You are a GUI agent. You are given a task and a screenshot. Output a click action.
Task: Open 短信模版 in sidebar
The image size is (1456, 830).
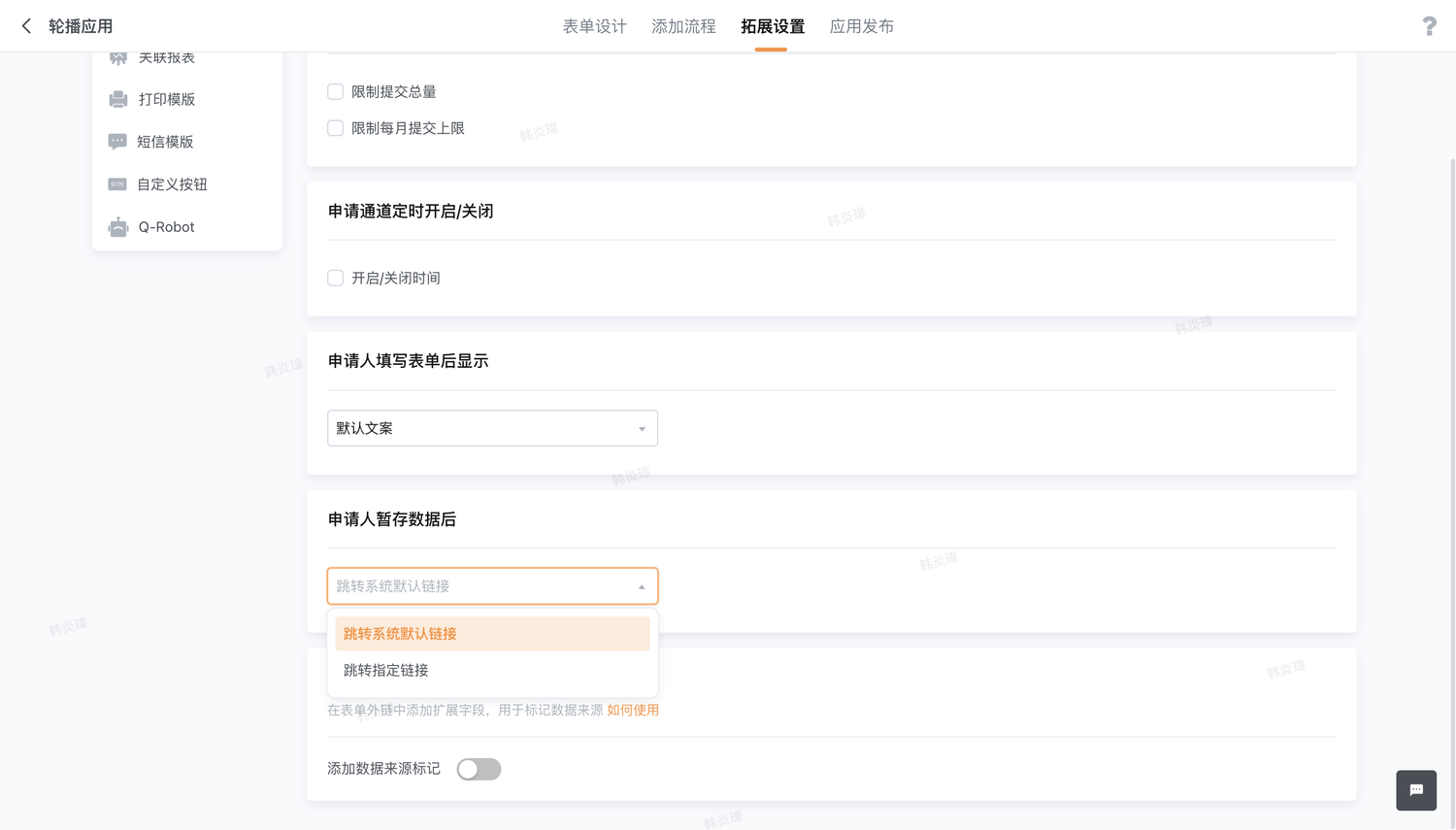(165, 142)
